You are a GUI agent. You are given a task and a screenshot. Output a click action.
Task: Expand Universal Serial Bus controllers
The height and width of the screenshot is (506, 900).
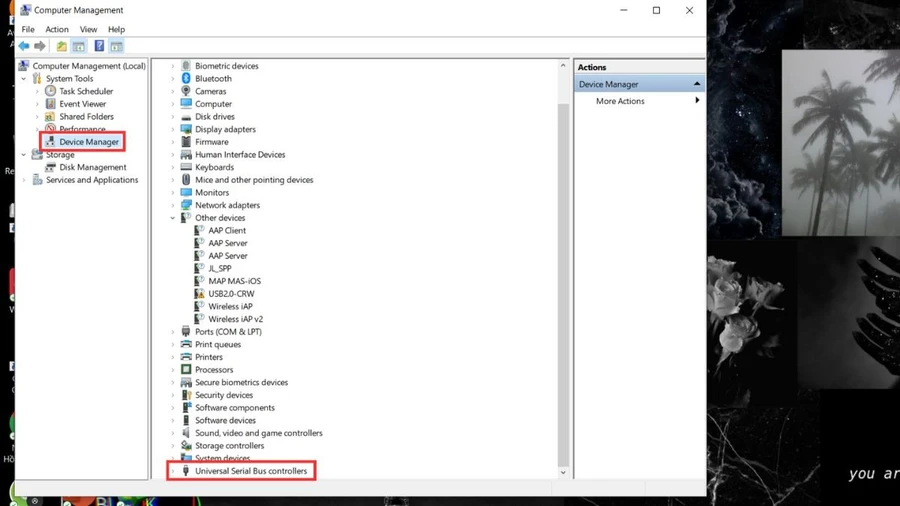coord(173,471)
